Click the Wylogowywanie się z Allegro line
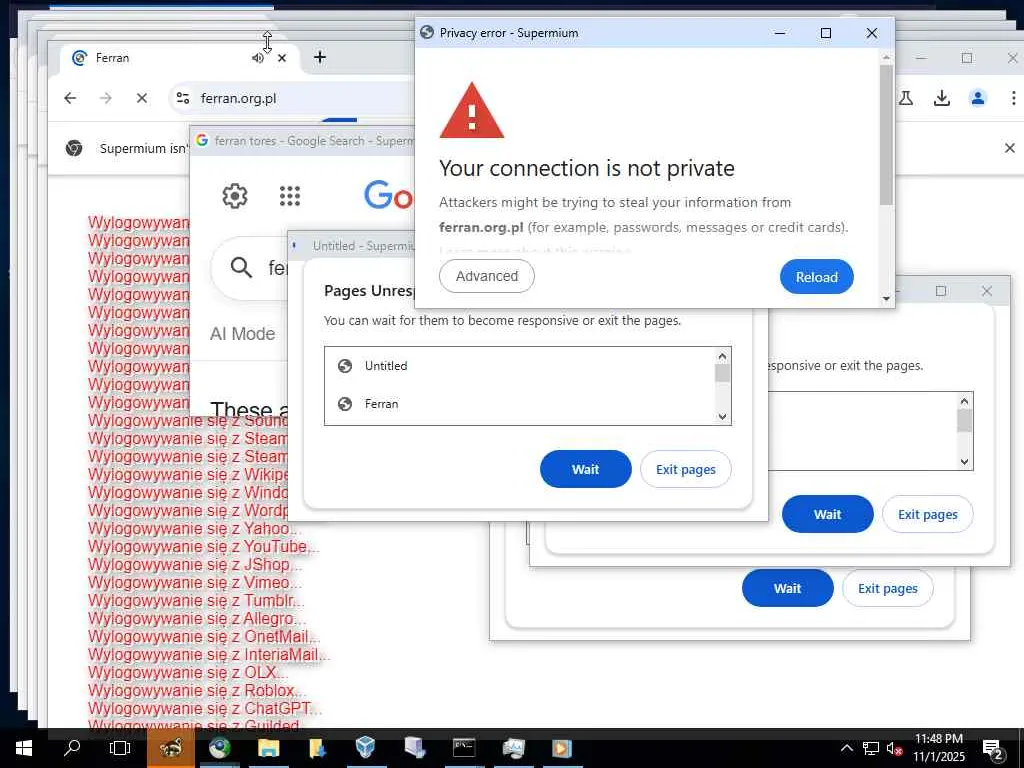1024x768 pixels. coord(197,618)
